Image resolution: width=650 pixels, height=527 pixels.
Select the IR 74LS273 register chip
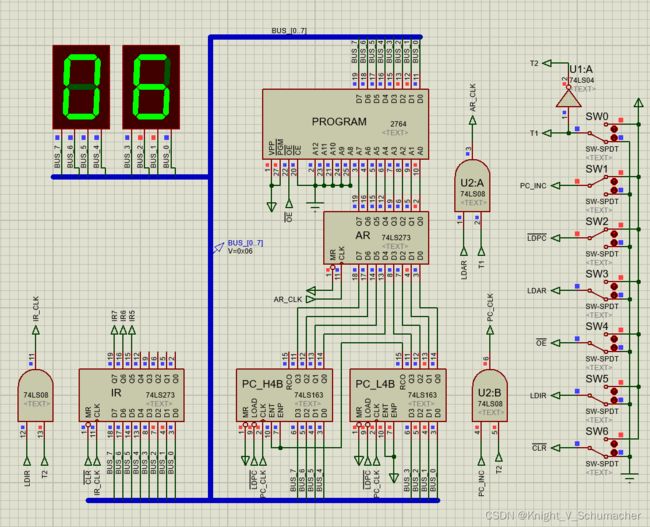pos(131,395)
